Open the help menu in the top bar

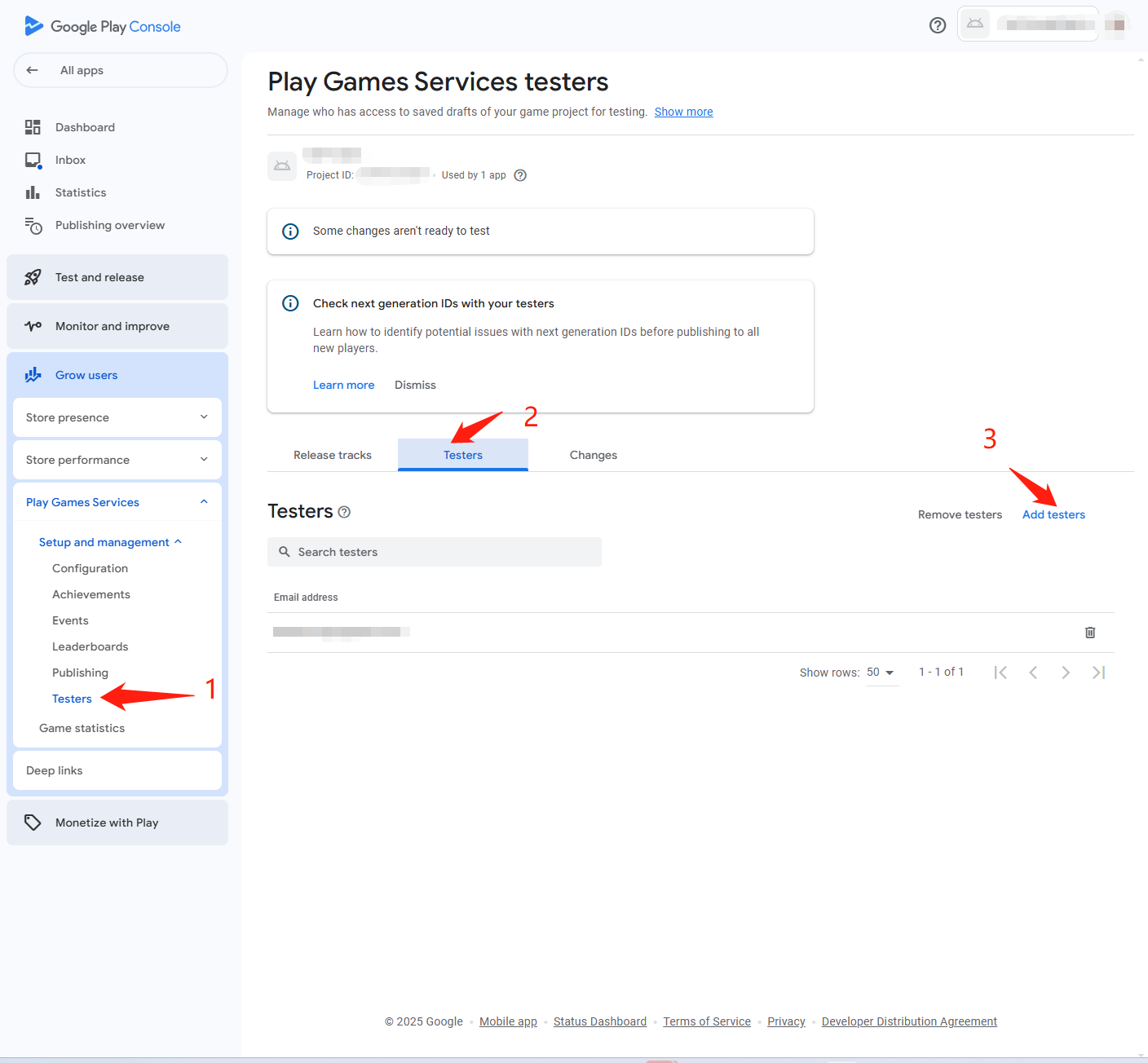(x=937, y=25)
